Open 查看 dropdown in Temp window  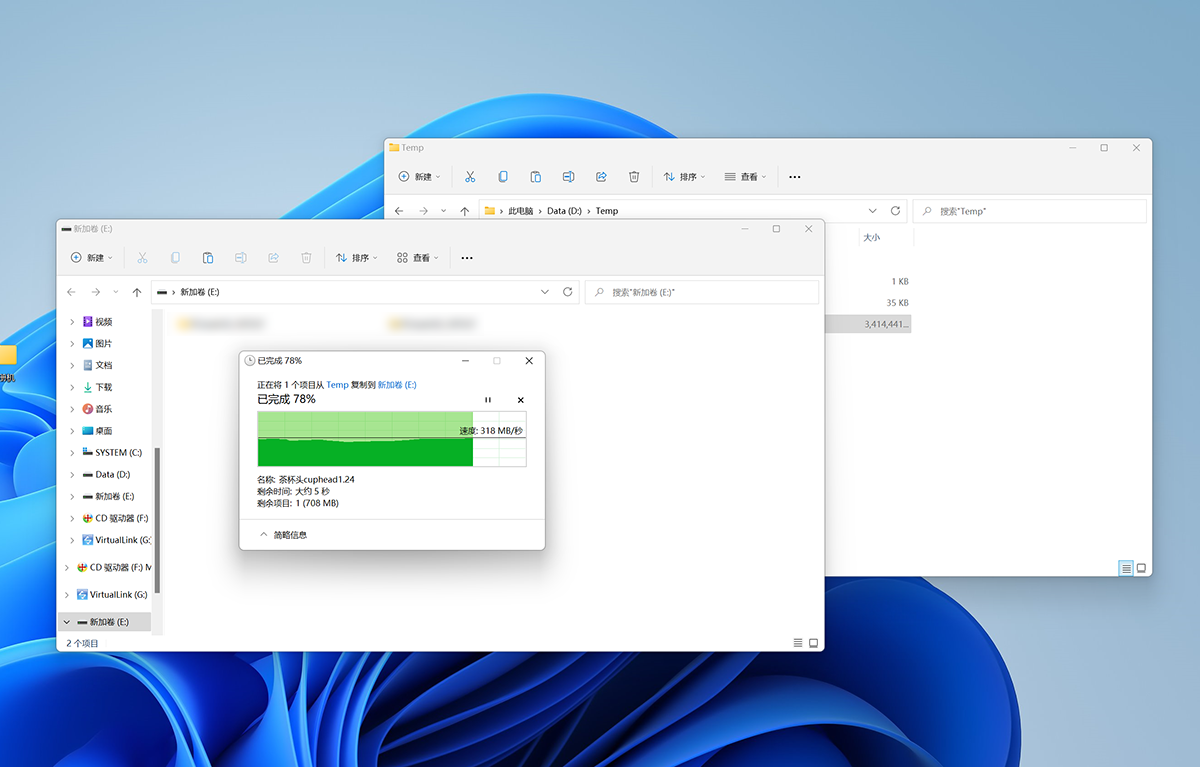746,177
